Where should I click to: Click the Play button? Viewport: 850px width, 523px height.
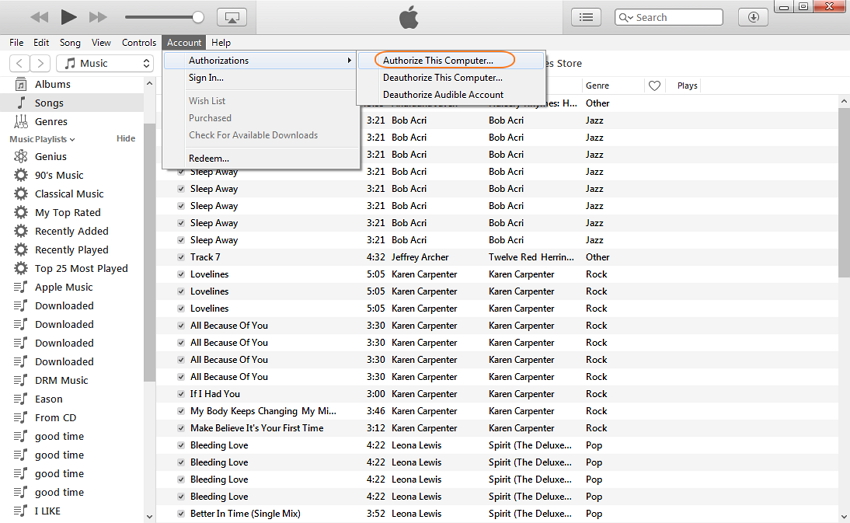coord(68,17)
